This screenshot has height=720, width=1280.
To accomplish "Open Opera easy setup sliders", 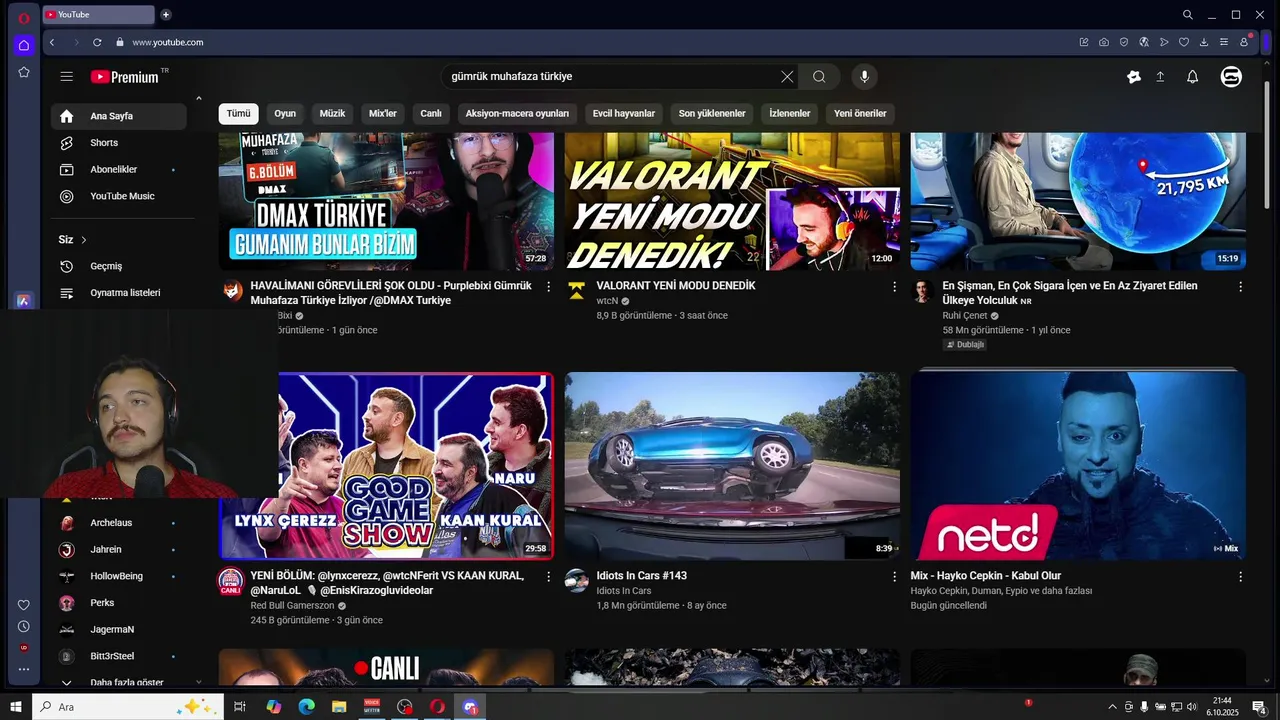I will pyautogui.click(x=1224, y=42).
